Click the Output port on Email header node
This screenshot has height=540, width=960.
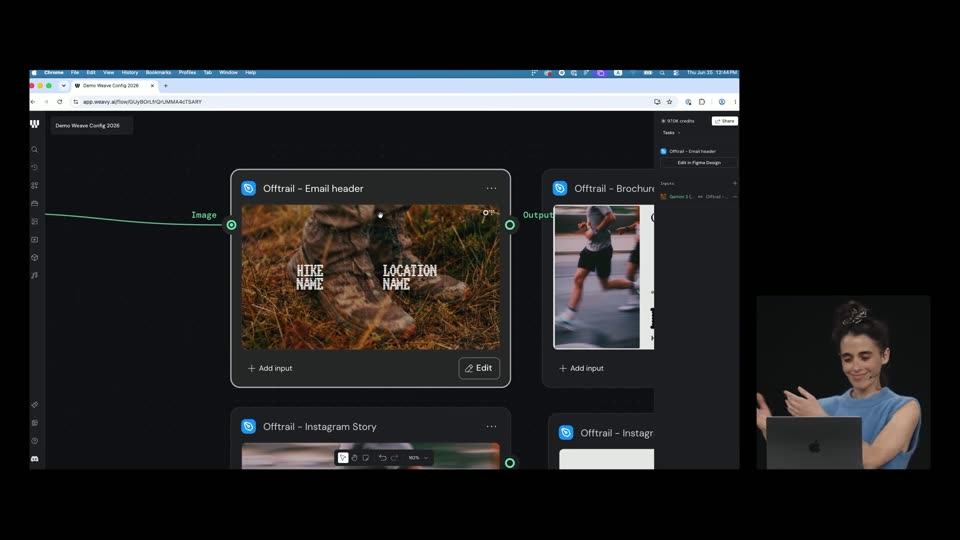click(510, 225)
